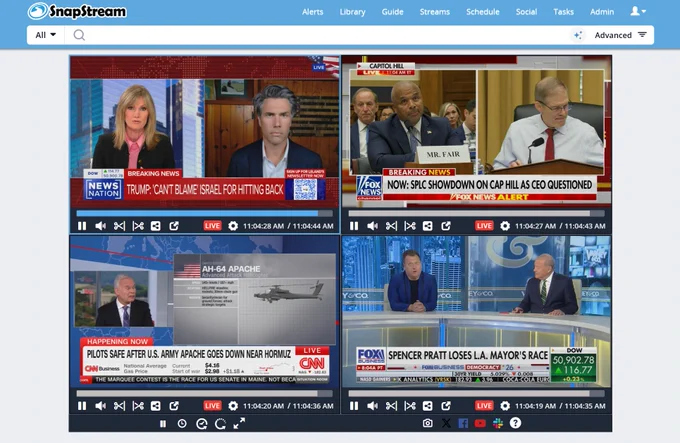Go to the Streams page
Viewport: 680px width, 443px height.
click(x=435, y=12)
